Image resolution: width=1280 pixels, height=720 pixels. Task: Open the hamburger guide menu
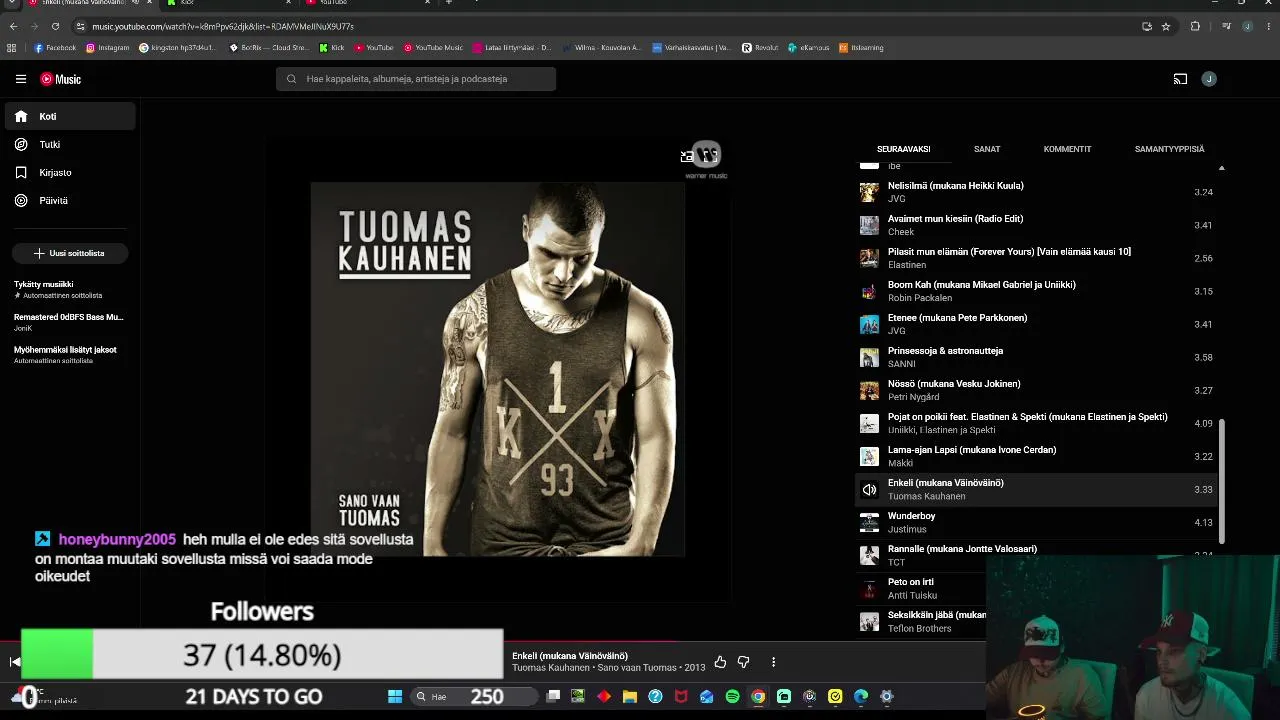click(x=21, y=79)
